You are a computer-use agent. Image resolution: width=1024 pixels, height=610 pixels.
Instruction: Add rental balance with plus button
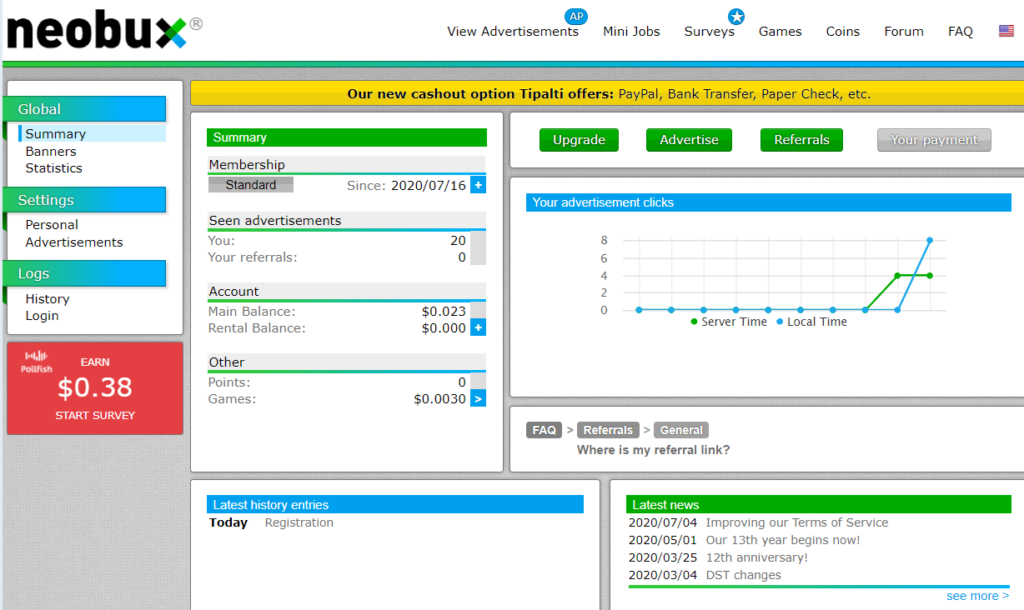(478, 327)
